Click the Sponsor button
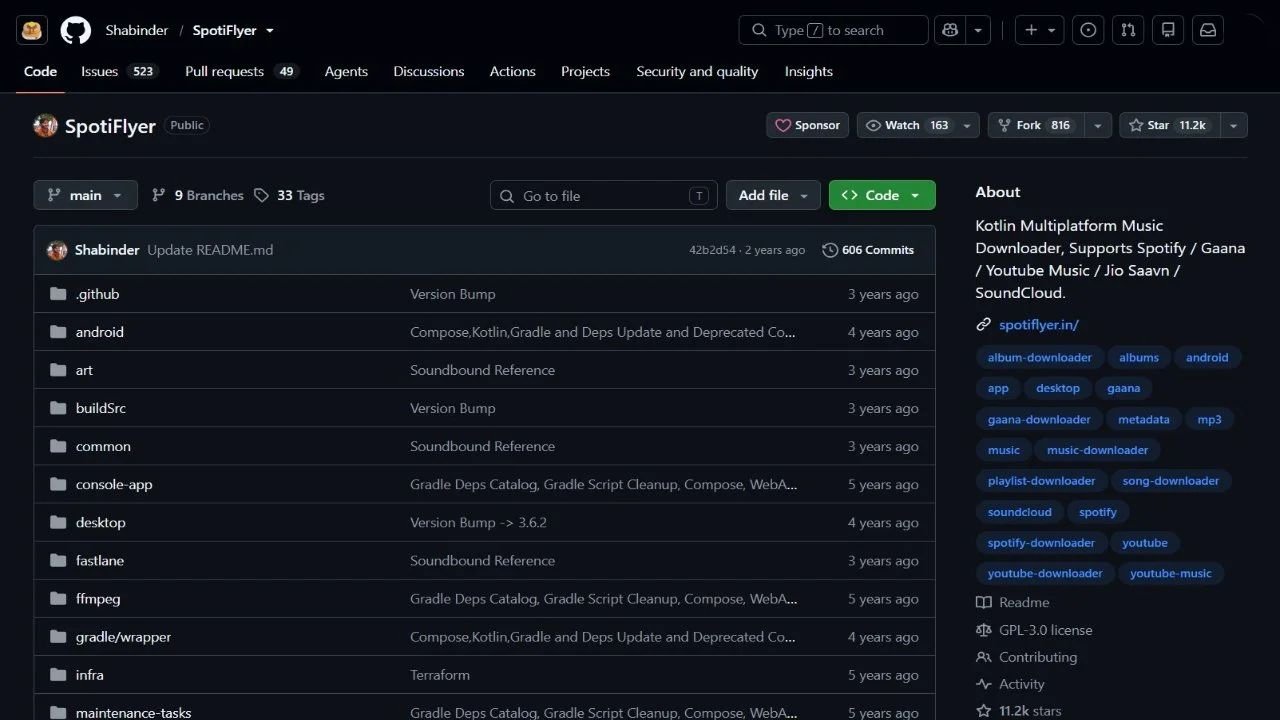This screenshot has height=720, width=1280. click(808, 125)
